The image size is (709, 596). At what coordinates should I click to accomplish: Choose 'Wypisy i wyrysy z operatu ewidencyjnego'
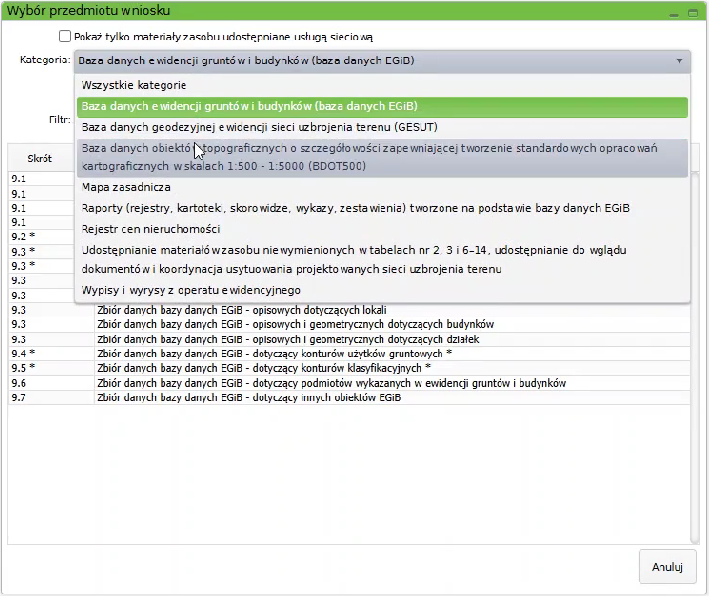tap(191, 290)
